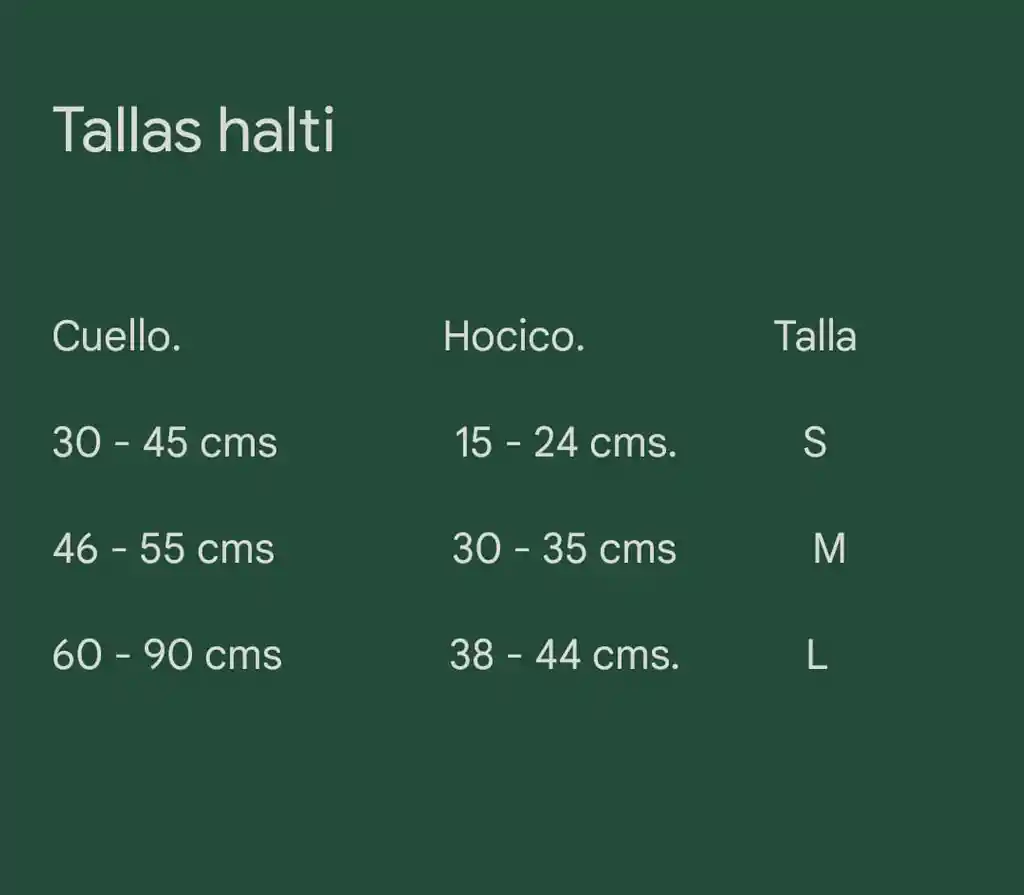Click the "Talla" column header
The image size is (1024, 895).
click(x=815, y=336)
